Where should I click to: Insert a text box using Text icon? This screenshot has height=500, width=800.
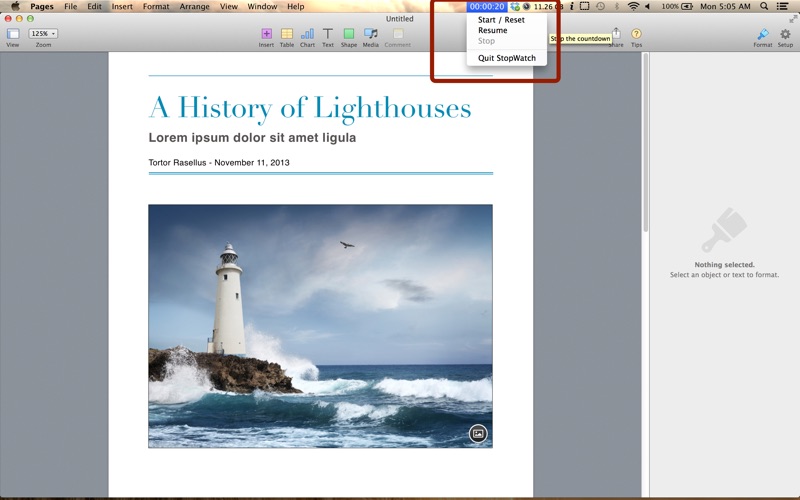[327, 34]
